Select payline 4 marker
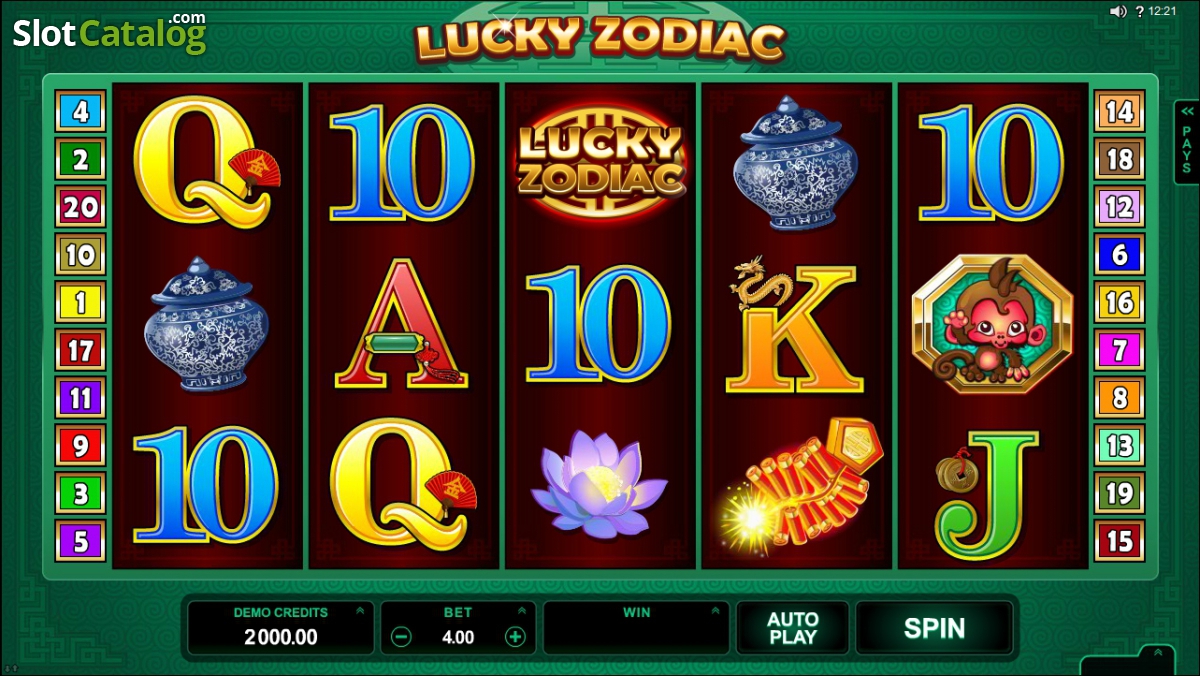The height and width of the screenshot is (676, 1200). (80, 111)
